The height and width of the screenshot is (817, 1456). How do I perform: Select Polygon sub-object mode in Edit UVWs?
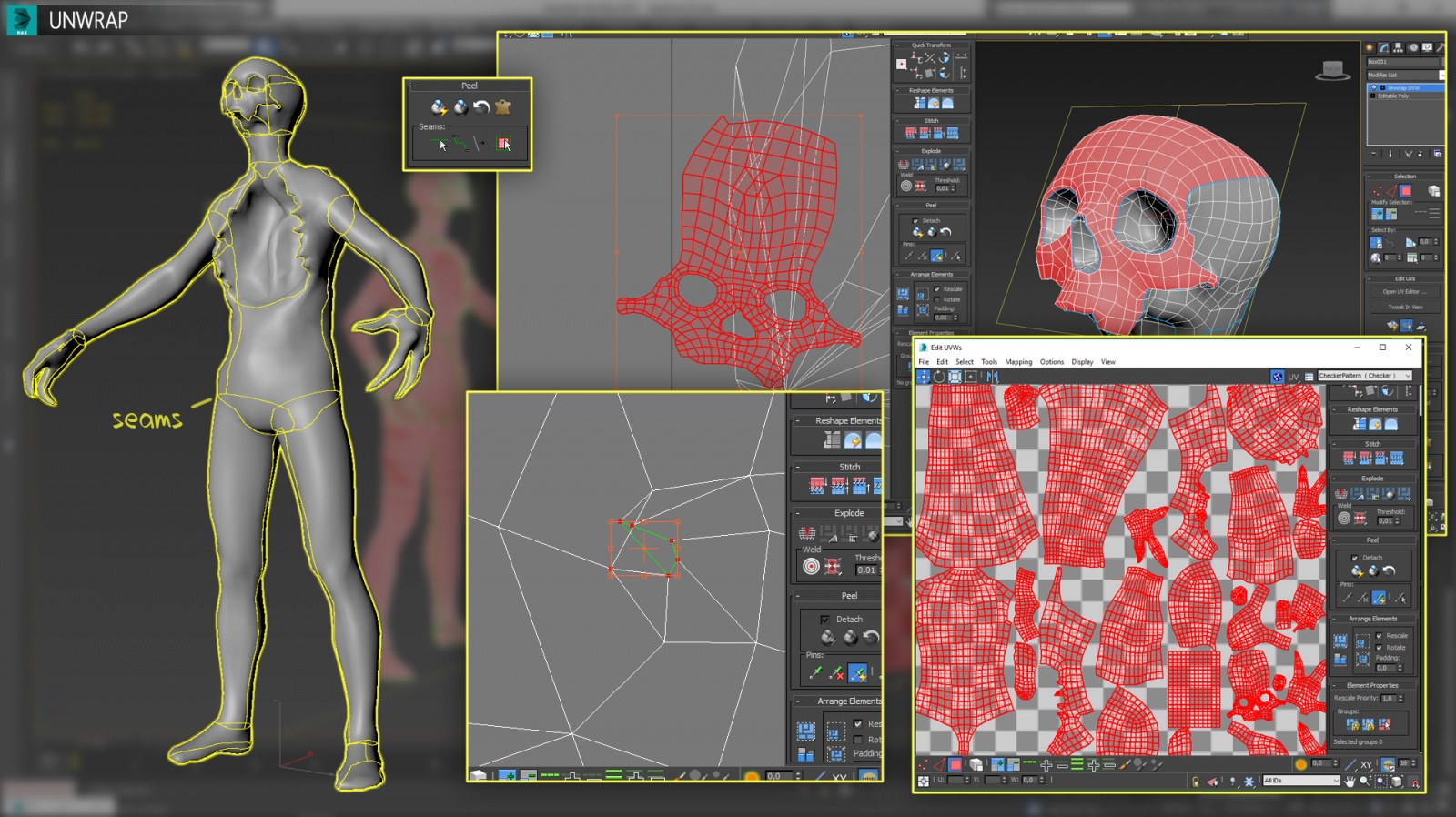point(955,764)
